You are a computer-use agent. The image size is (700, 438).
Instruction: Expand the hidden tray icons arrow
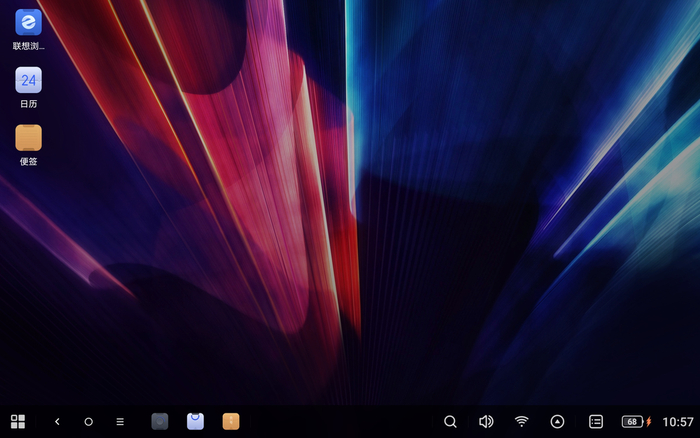tap(557, 422)
